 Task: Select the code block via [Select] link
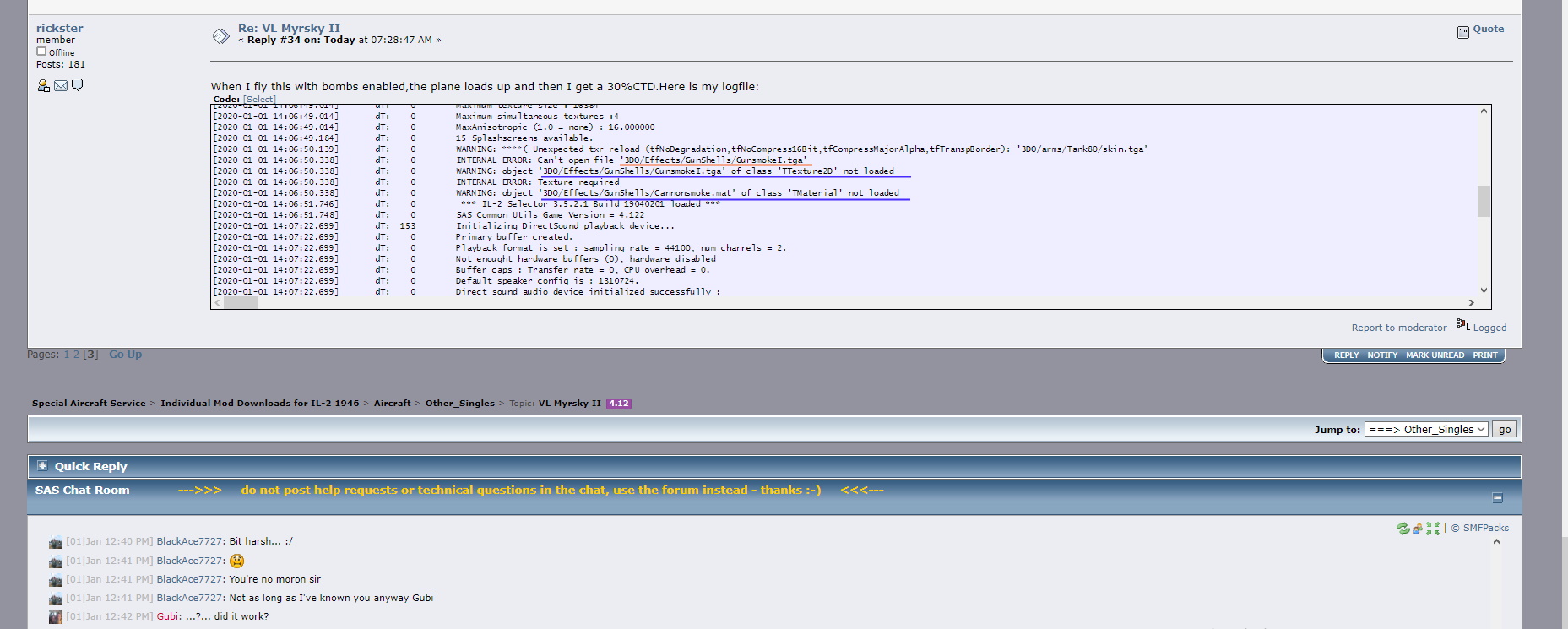(259, 100)
